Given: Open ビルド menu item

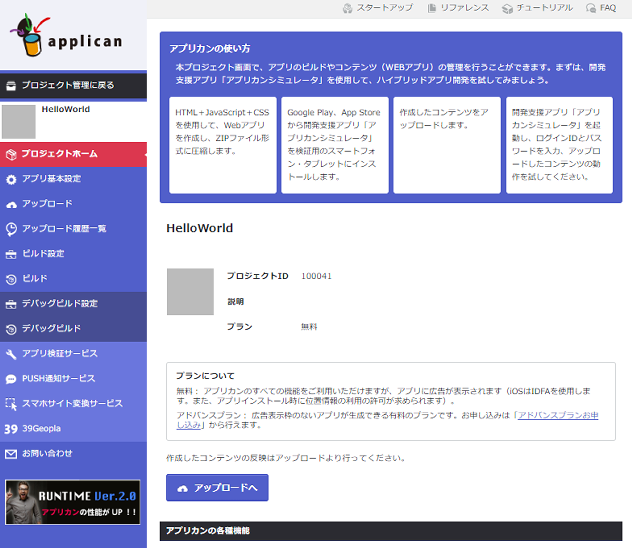Looking at the screenshot, I should tap(73, 279).
